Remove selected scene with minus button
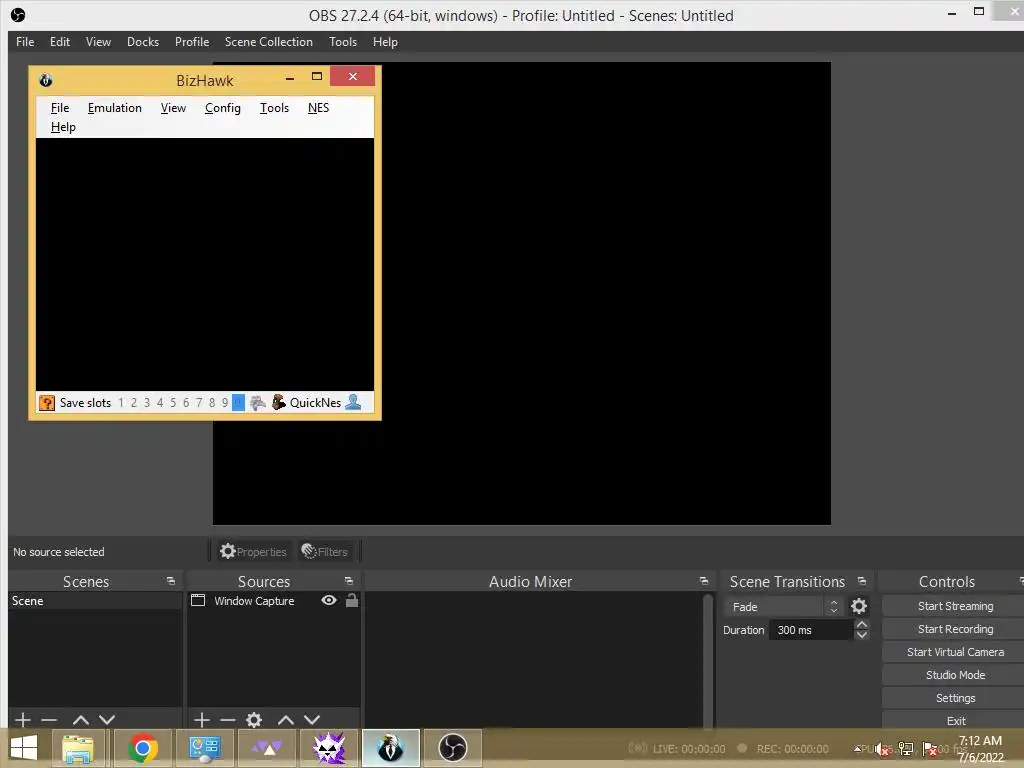Viewport: 1024px width, 768px height. tap(49, 720)
